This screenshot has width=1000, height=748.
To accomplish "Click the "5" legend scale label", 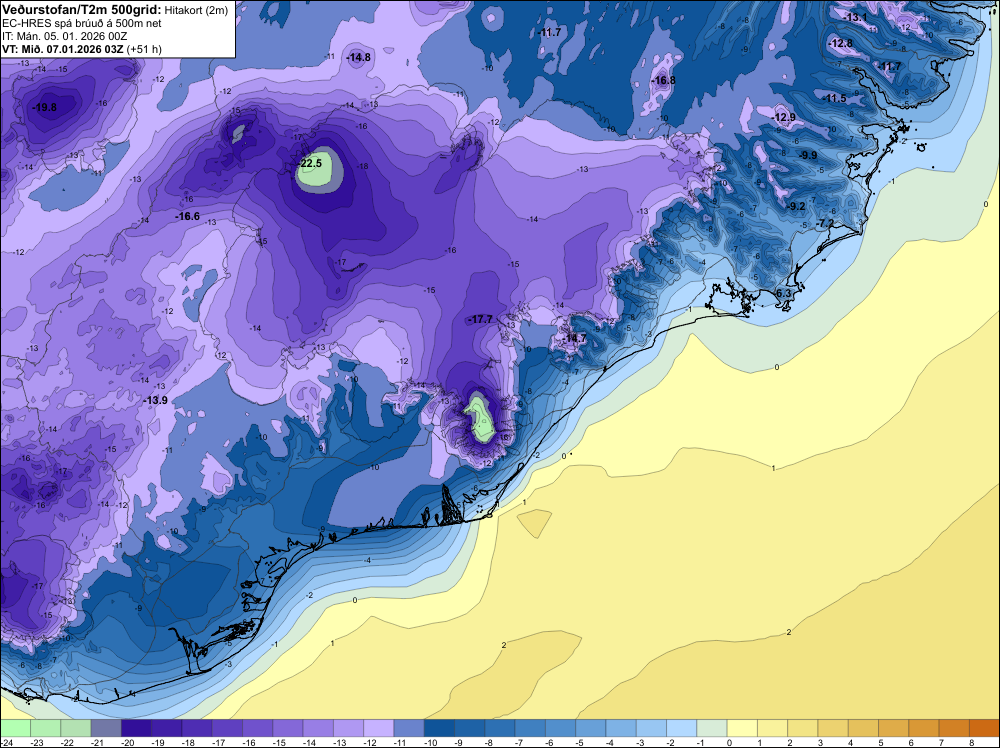I will pyautogui.click(x=881, y=742).
